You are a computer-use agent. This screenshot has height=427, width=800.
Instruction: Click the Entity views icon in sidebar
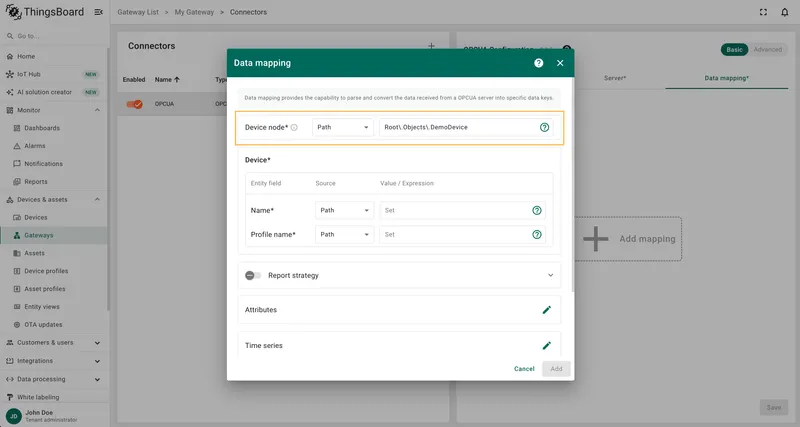pos(17,307)
